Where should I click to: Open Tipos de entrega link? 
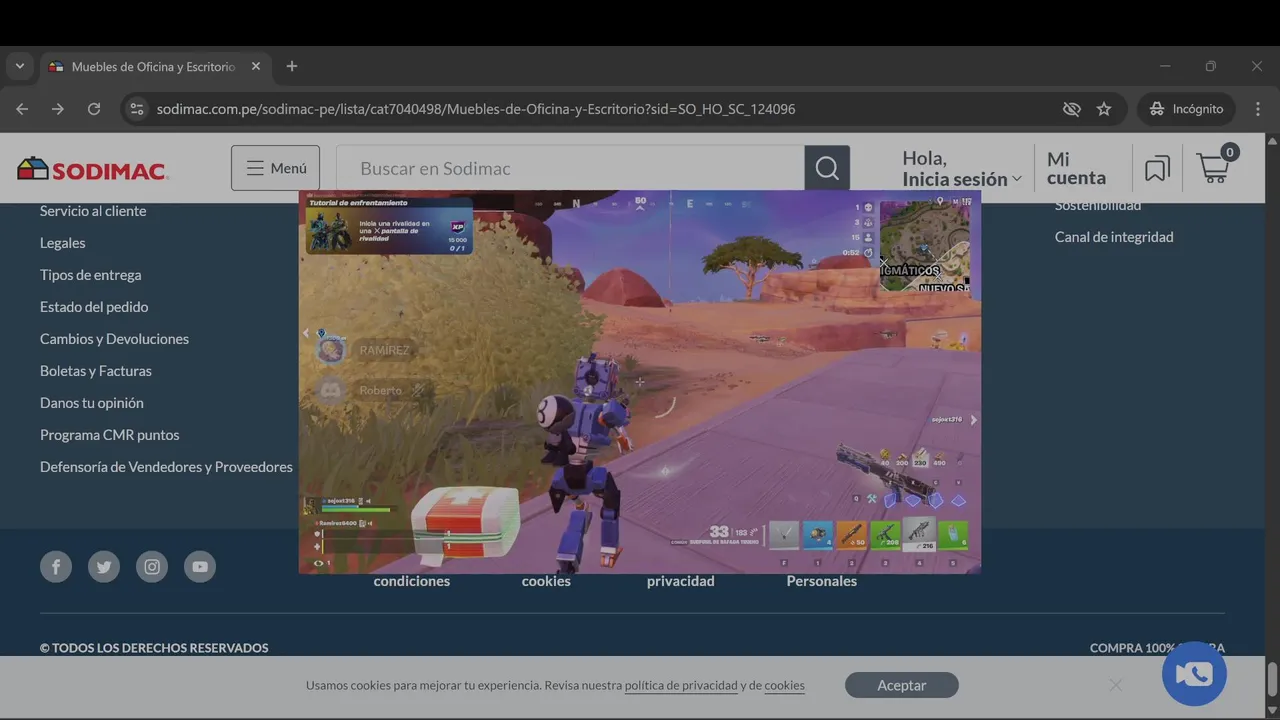pos(91,275)
